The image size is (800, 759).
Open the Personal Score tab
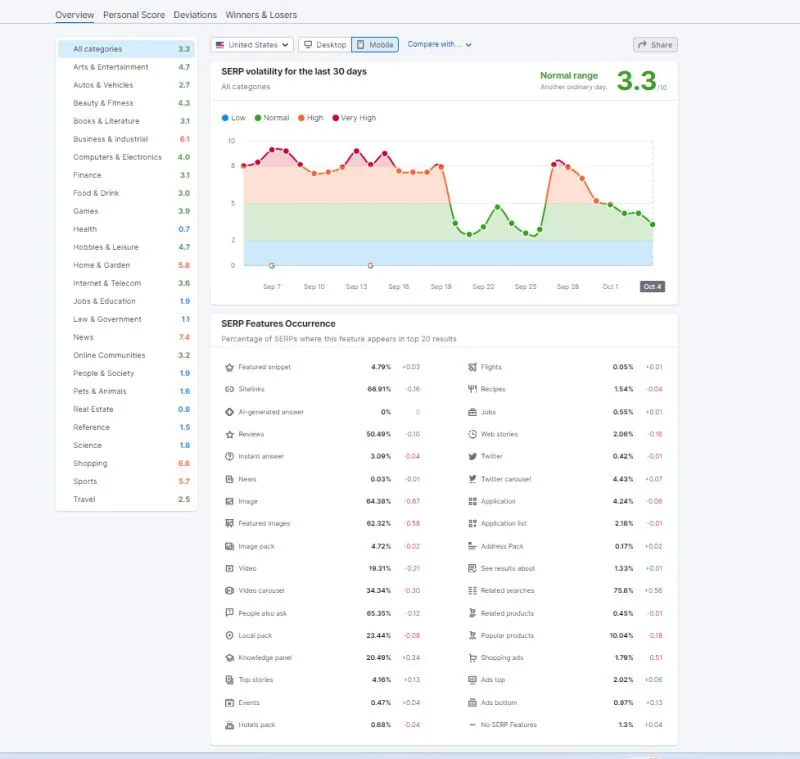[134, 15]
